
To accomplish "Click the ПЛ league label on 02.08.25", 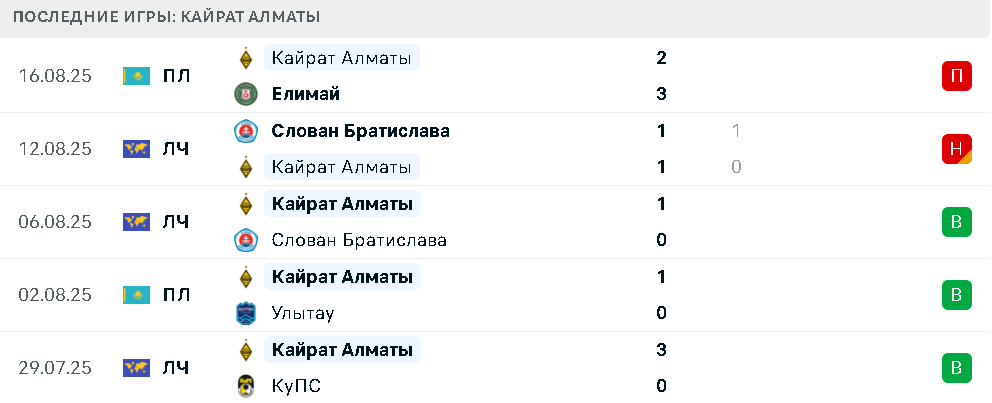I will coord(176,295).
